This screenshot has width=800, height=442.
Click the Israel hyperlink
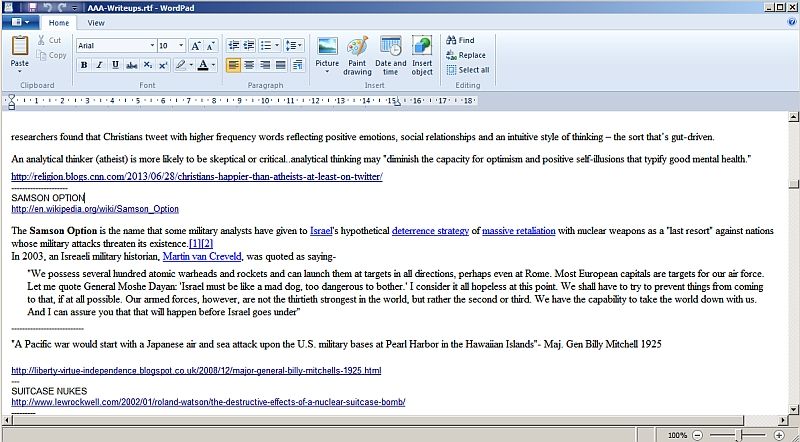tap(321, 231)
